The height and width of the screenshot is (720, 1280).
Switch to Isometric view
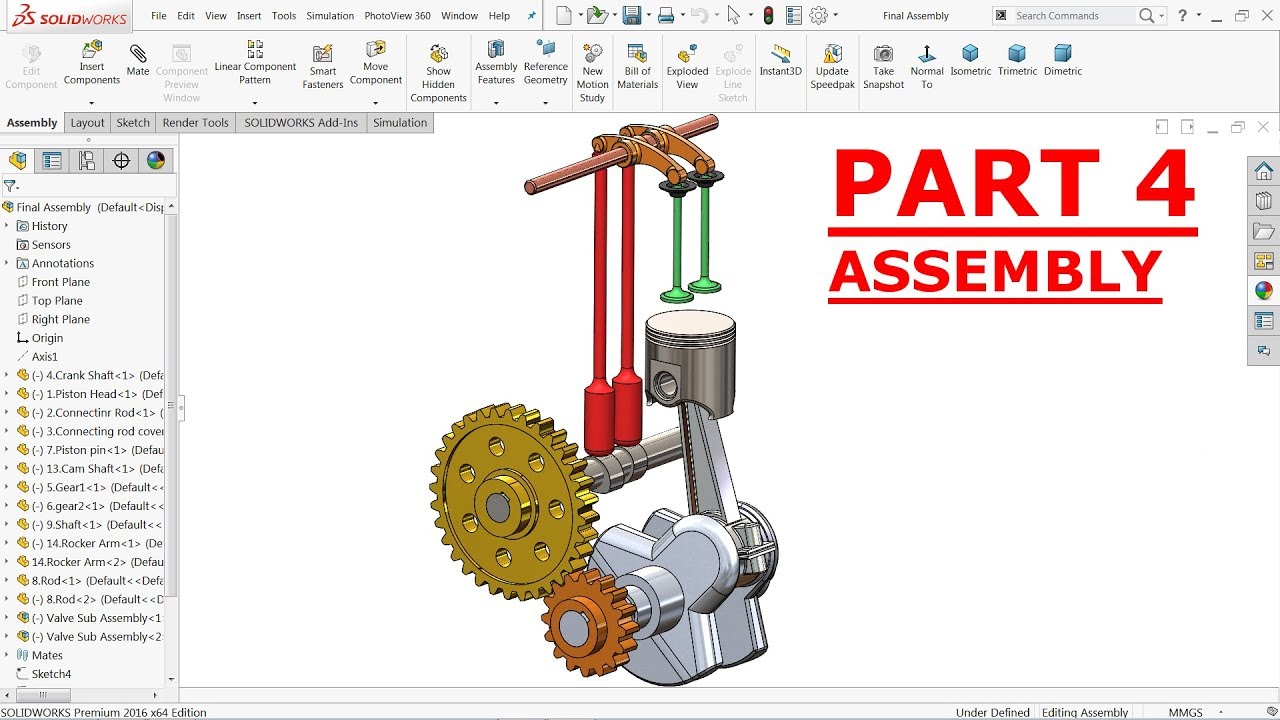970,60
